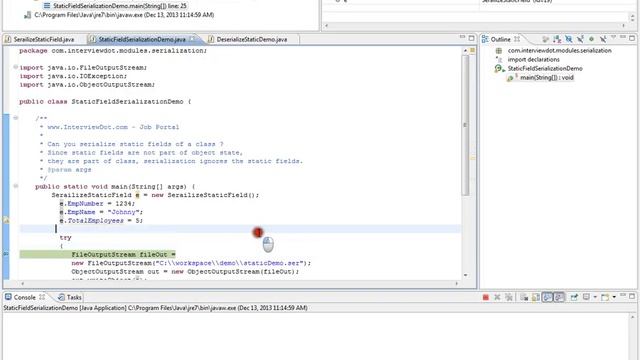Click Remove All Terminated Launches icon
640x360 pixels.
point(509,298)
